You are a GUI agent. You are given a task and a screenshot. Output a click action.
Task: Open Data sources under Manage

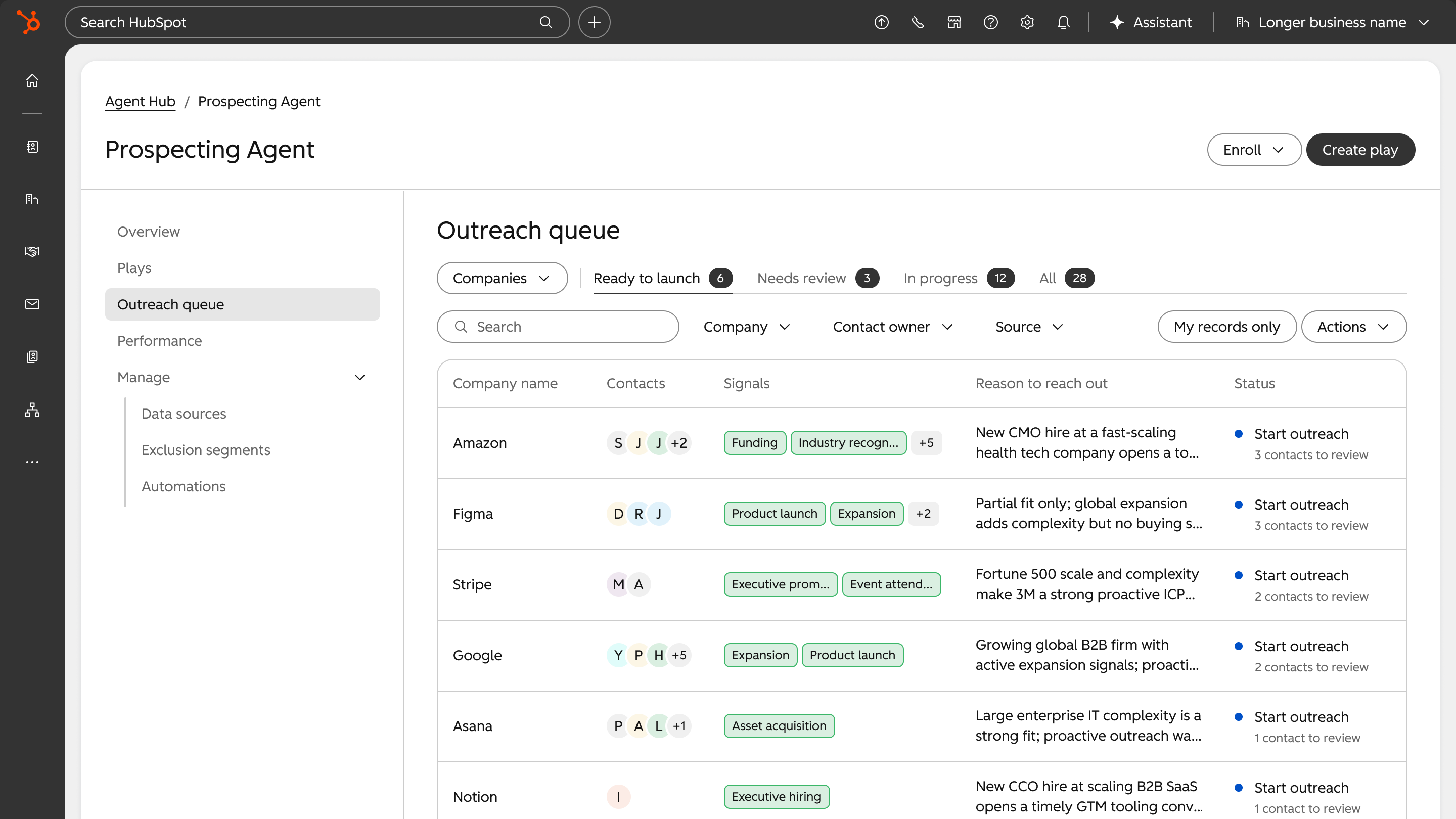(184, 414)
